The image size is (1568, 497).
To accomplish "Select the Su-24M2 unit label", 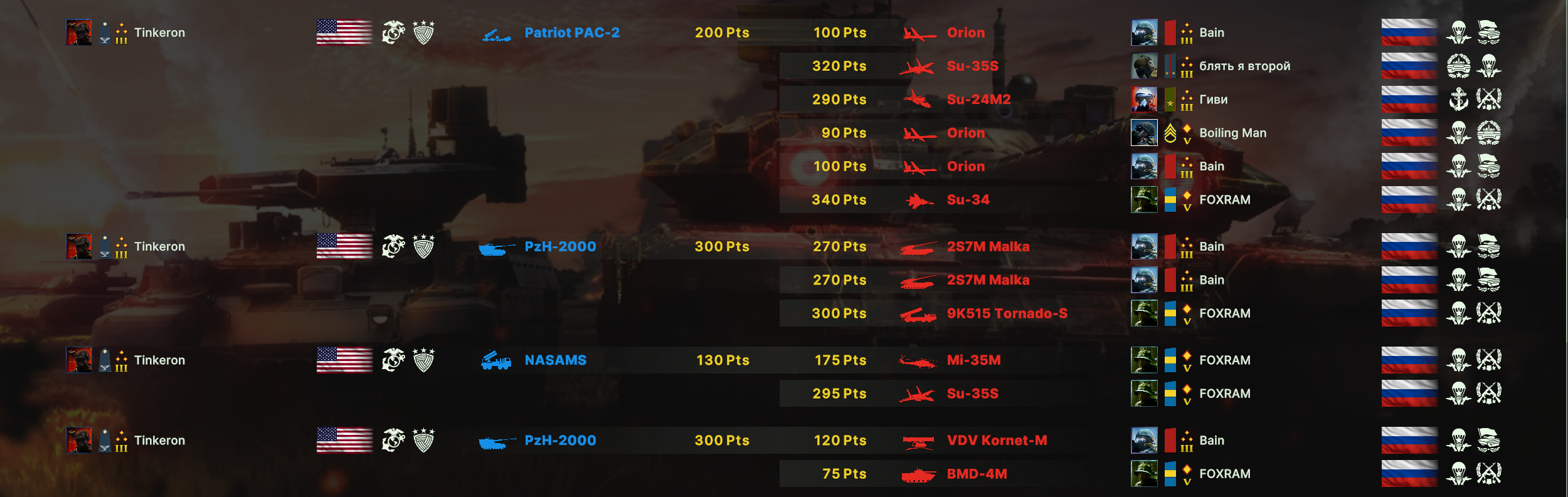I will pos(978,99).
